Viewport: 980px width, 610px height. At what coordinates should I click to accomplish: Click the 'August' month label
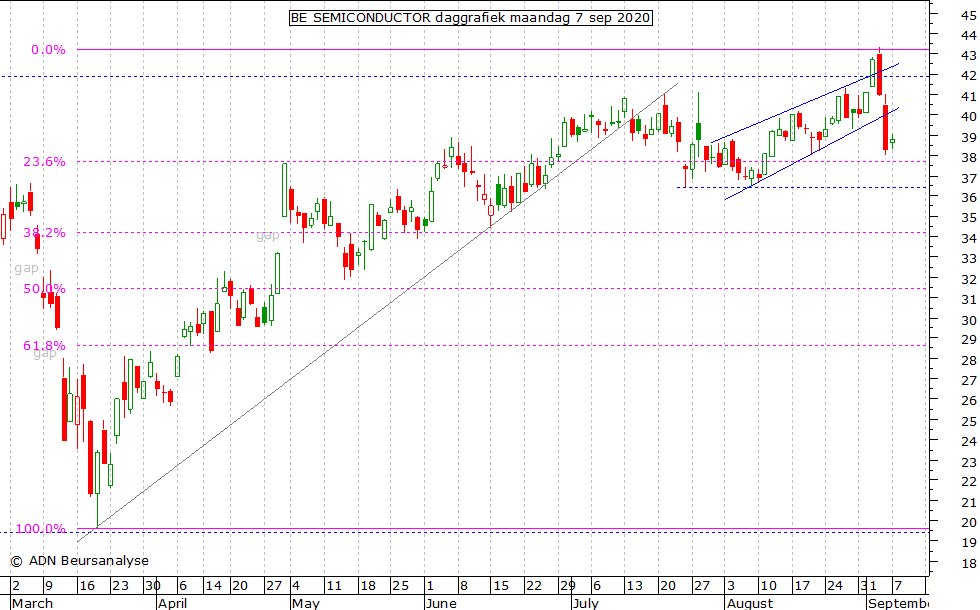click(x=749, y=603)
